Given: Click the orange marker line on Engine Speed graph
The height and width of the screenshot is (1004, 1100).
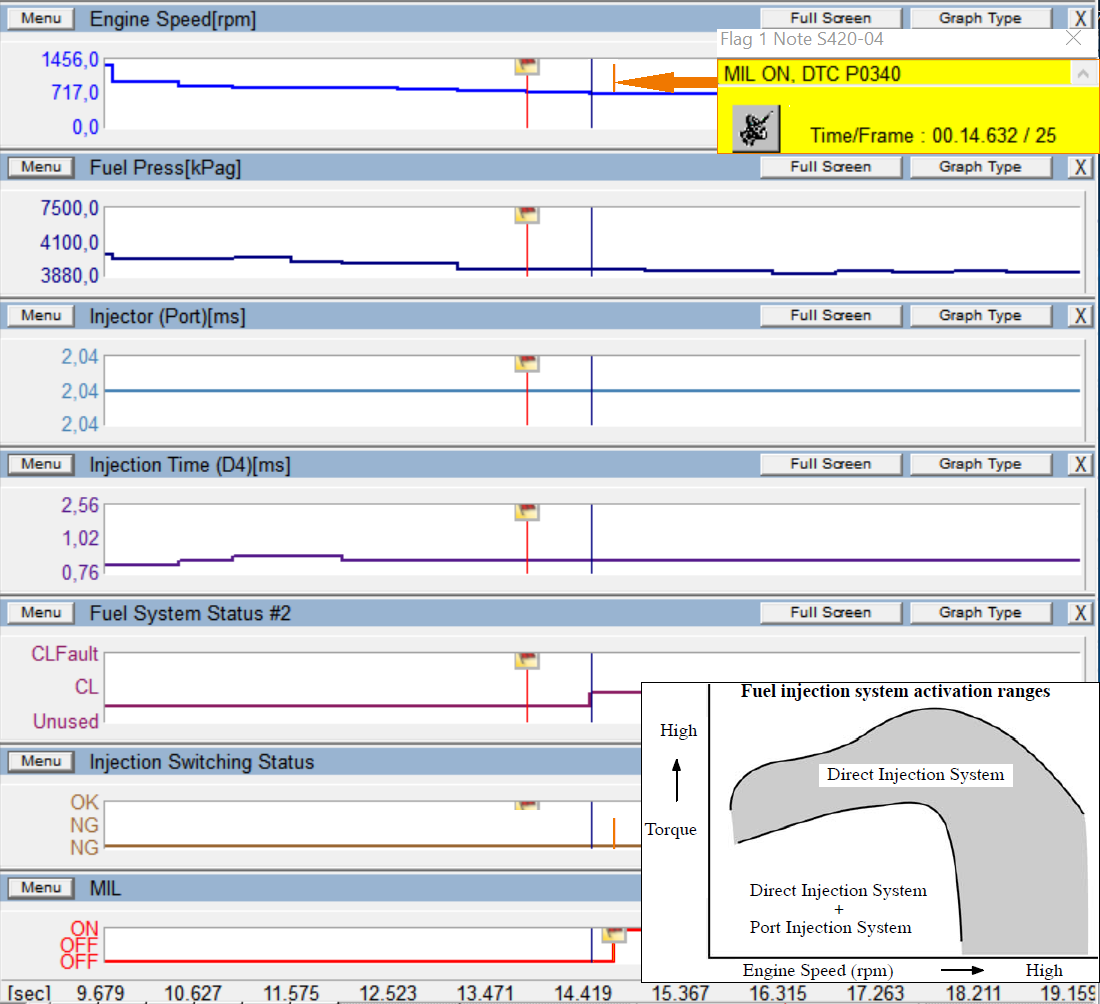Looking at the screenshot, I should coord(614,78).
